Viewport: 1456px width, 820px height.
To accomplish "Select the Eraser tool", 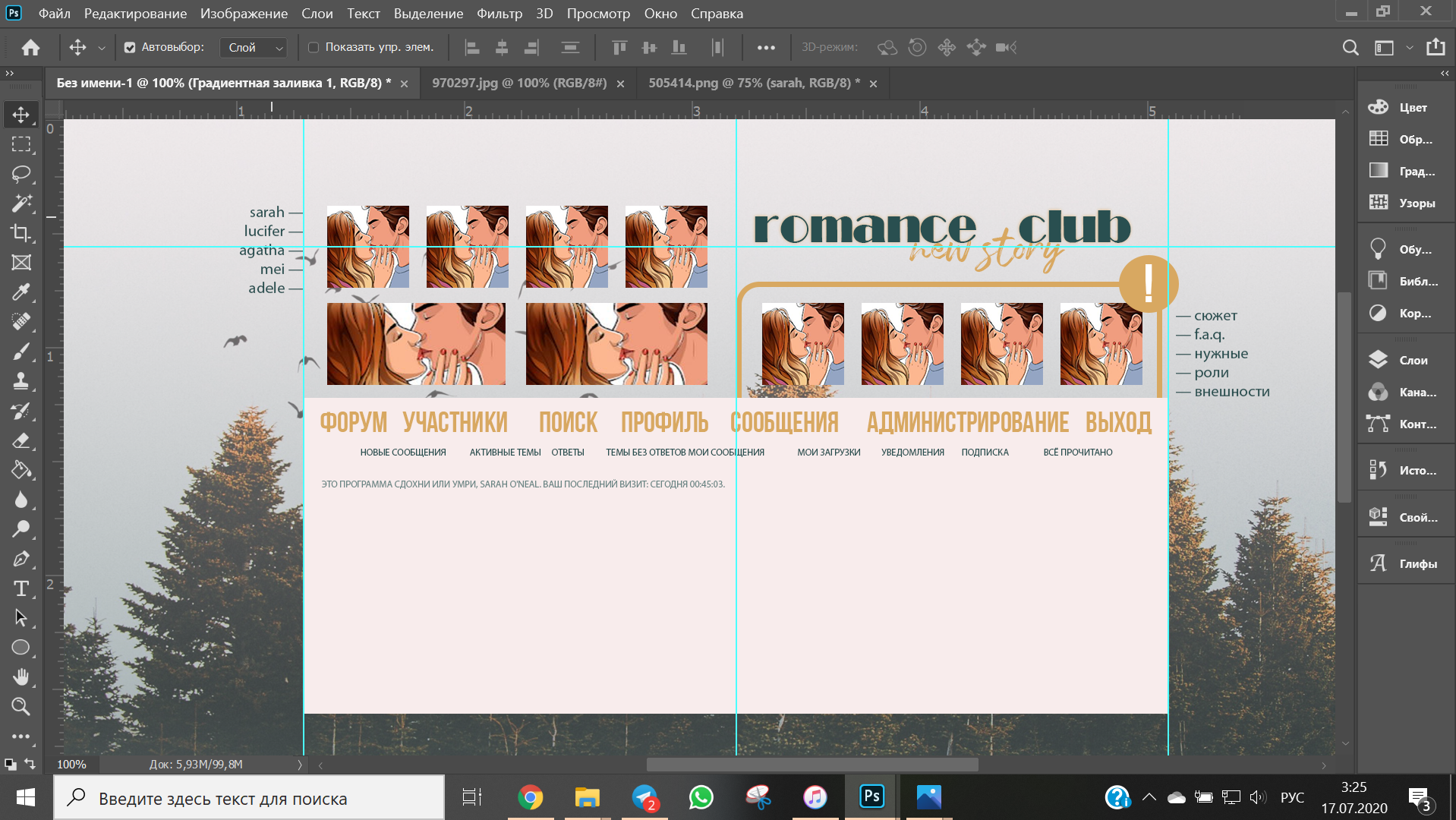I will click(21, 440).
